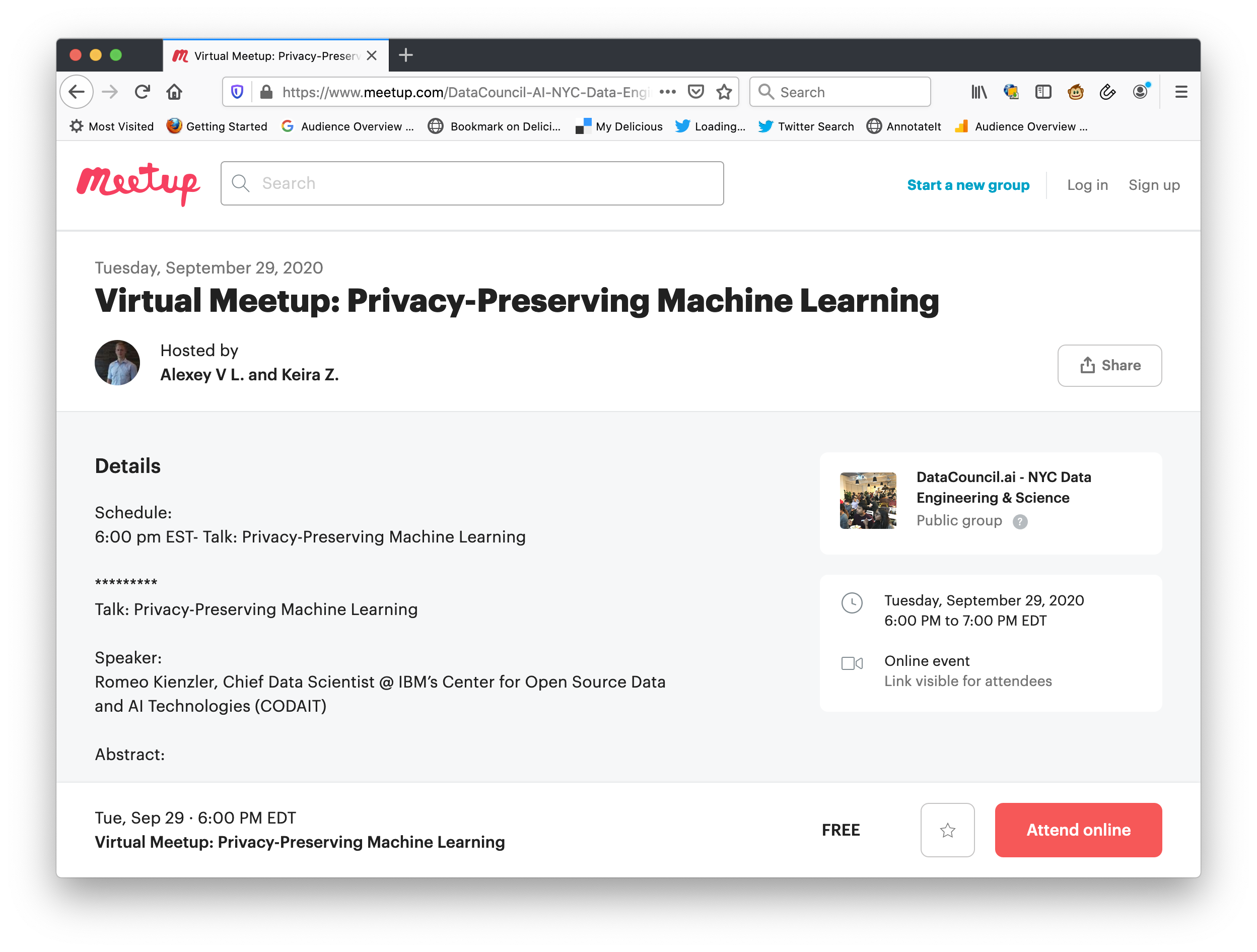Bookmark this page with the star icon
The width and height of the screenshot is (1257, 952).
click(x=723, y=92)
